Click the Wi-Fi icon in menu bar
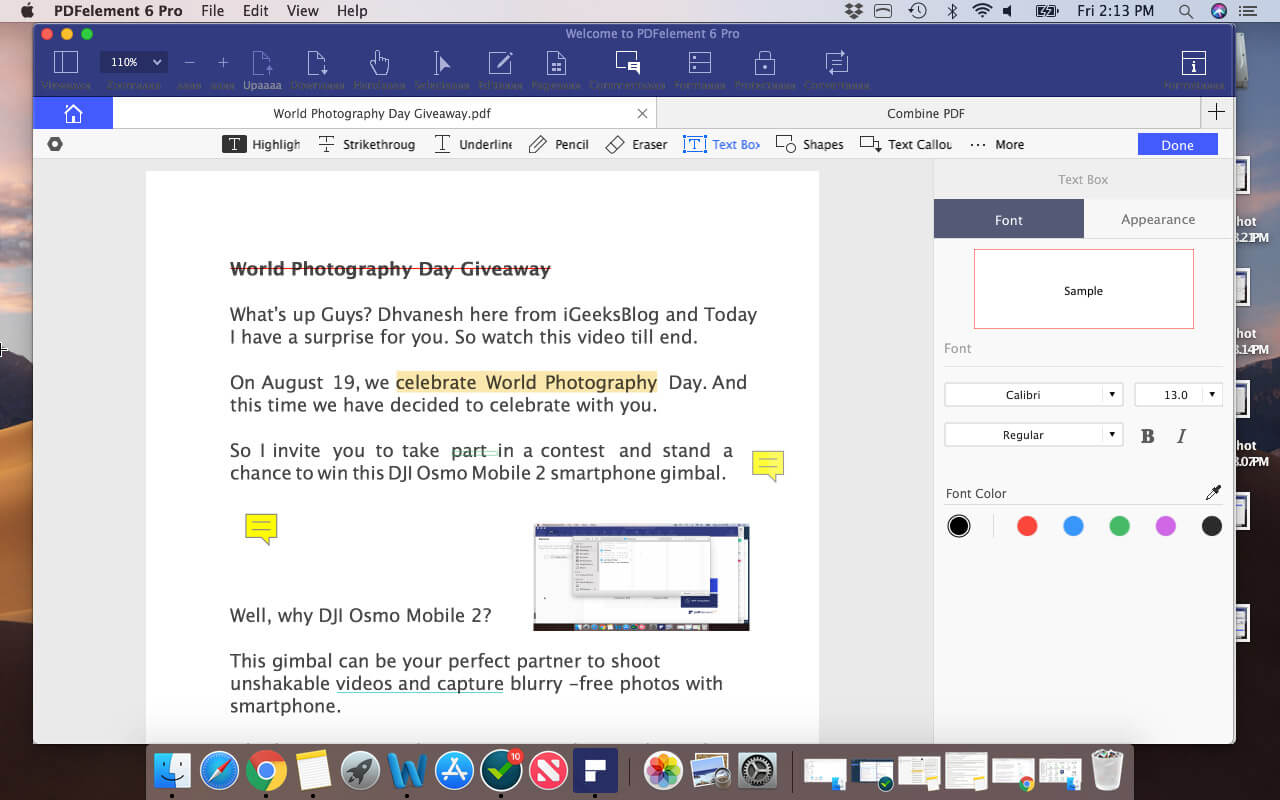The height and width of the screenshot is (800, 1280). pyautogui.click(x=981, y=10)
